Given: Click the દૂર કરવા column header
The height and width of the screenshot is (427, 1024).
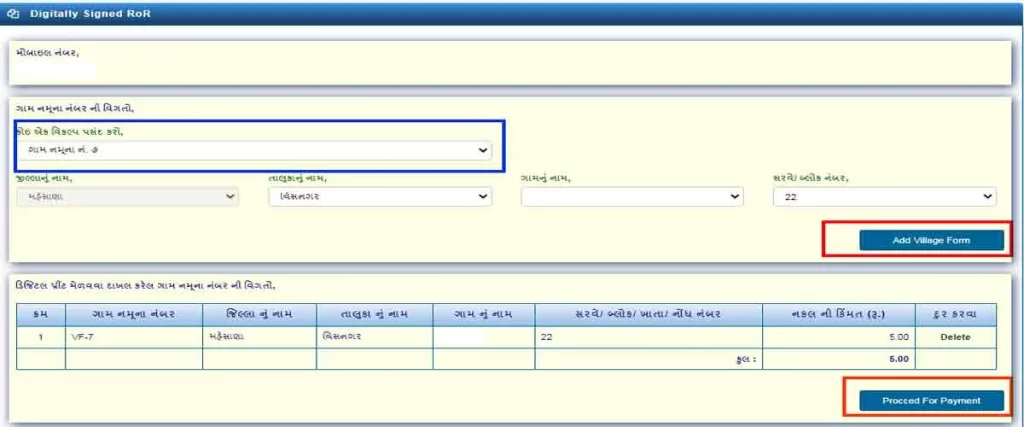Looking at the screenshot, I should point(957,315).
